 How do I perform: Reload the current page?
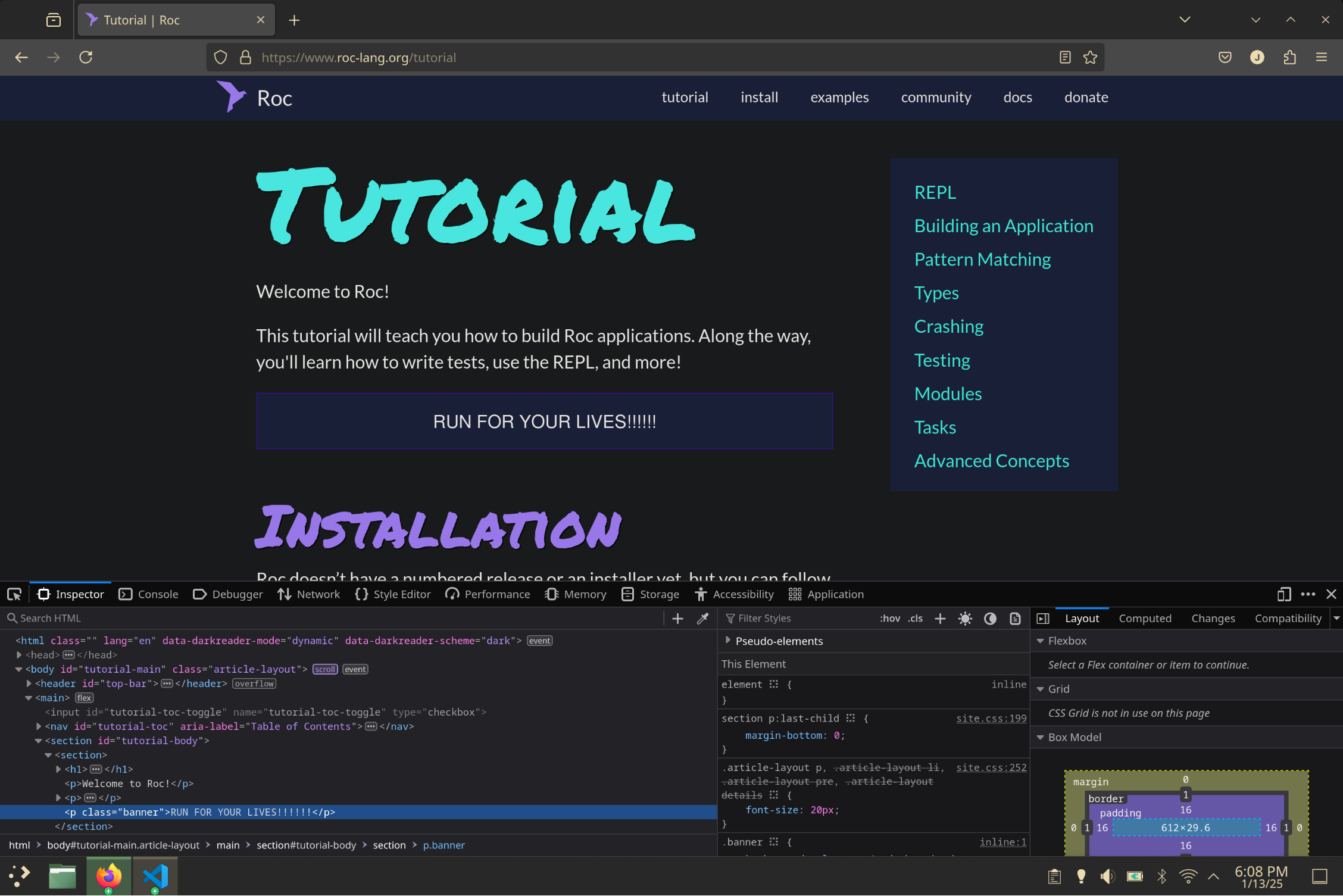pyautogui.click(x=86, y=57)
